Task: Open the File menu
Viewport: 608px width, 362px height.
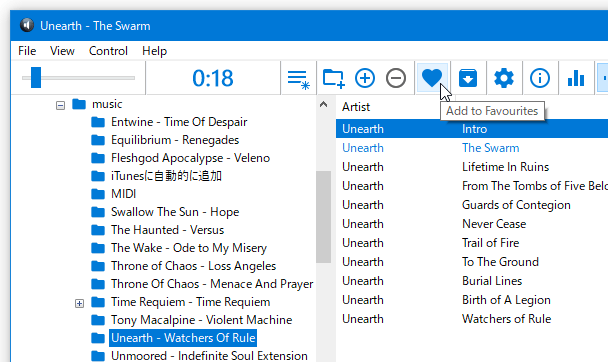Action: point(27,51)
